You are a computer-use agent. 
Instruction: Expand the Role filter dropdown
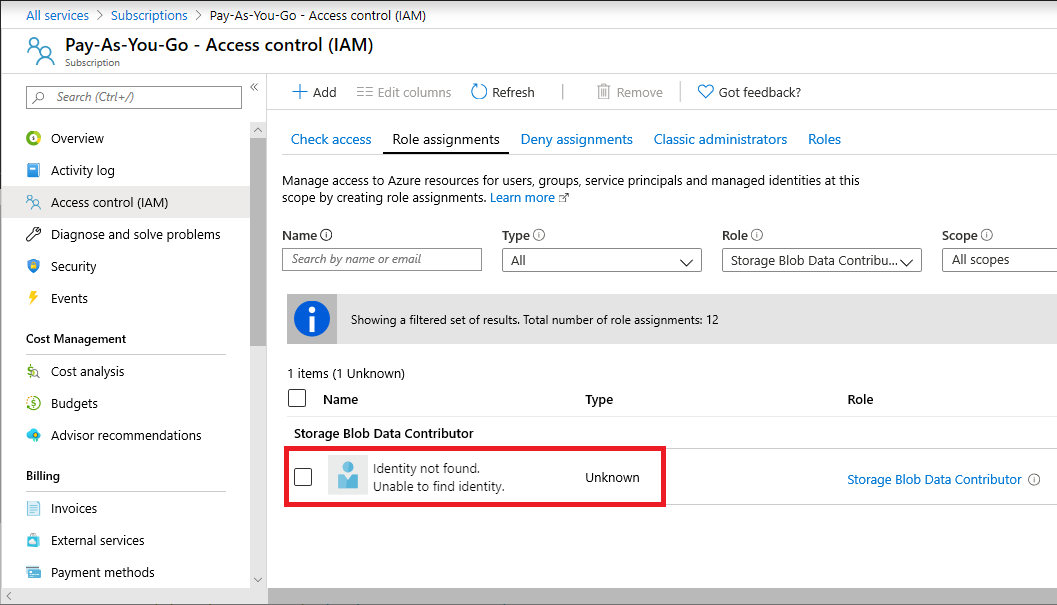pyautogui.click(x=821, y=259)
